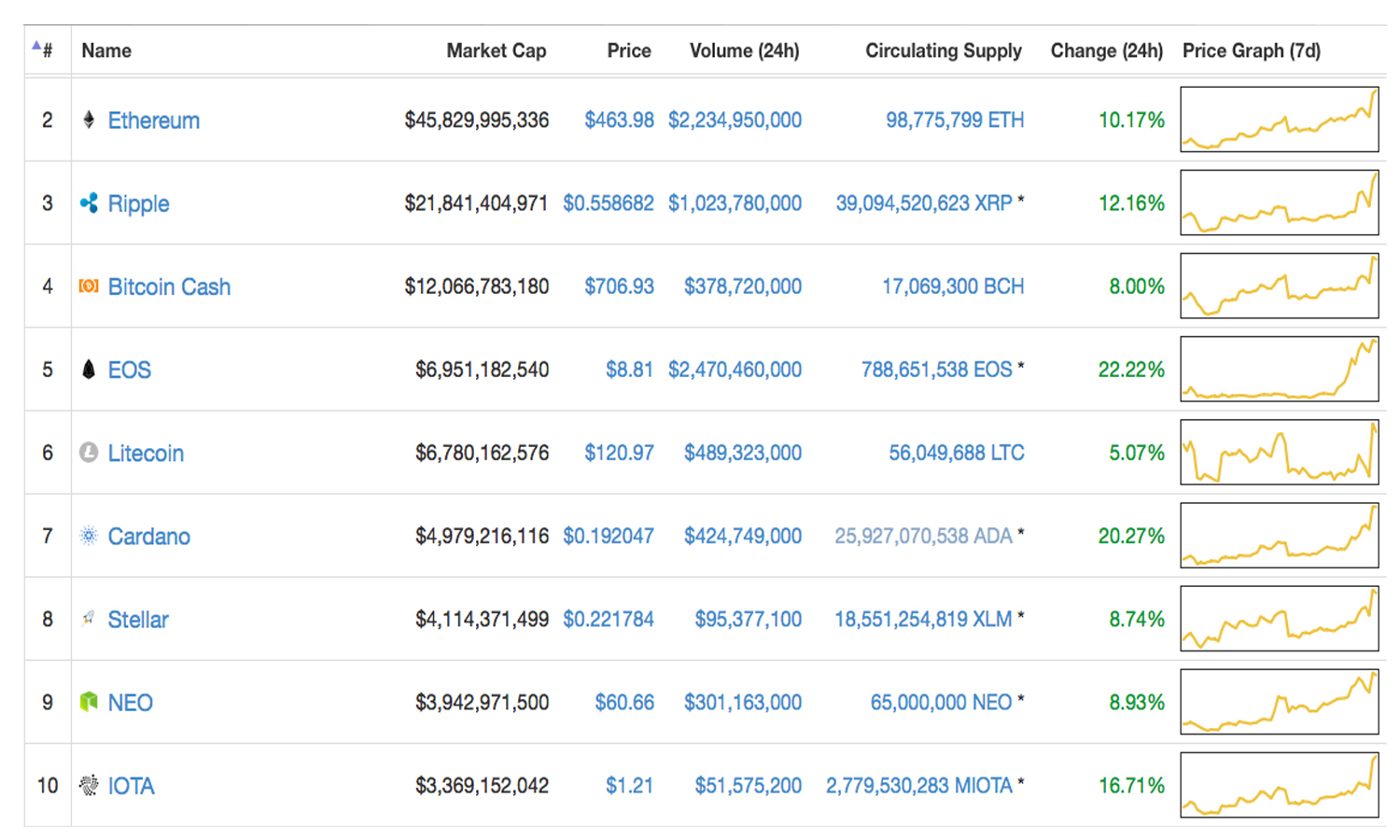Viewport: 1400px width, 840px height.
Task: Click Cardano volume $424,749,000
Action: pyautogui.click(x=743, y=535)
